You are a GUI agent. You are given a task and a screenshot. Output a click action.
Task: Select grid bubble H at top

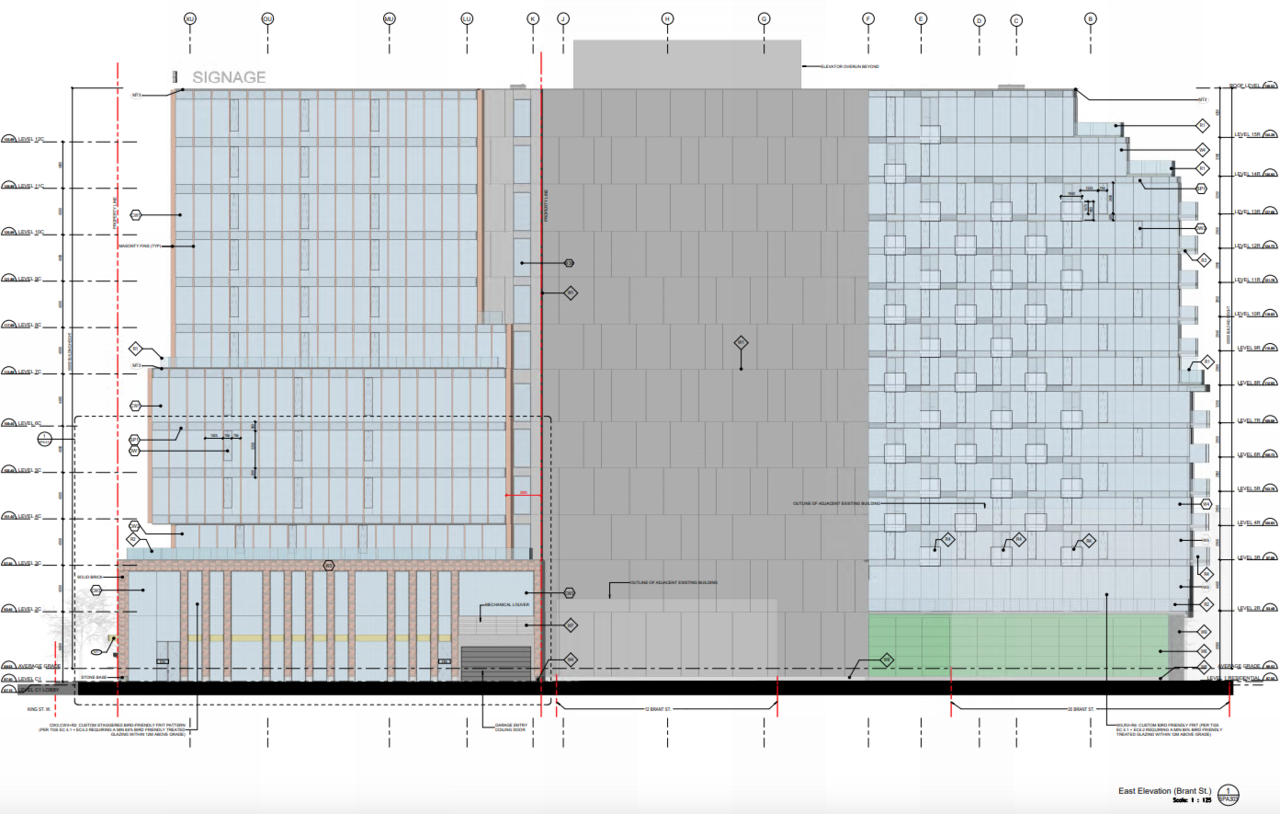click(667, 19)
